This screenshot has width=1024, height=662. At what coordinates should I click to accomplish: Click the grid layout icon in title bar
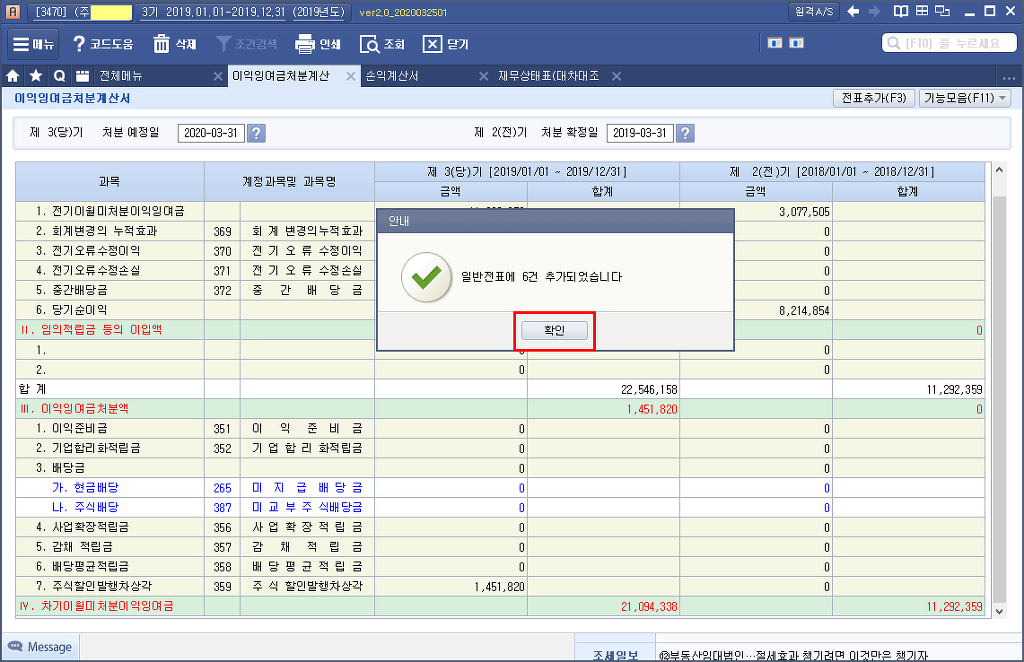921,11
